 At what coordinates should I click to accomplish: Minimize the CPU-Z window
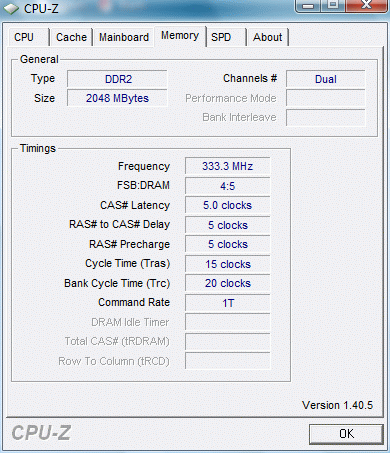308,6
